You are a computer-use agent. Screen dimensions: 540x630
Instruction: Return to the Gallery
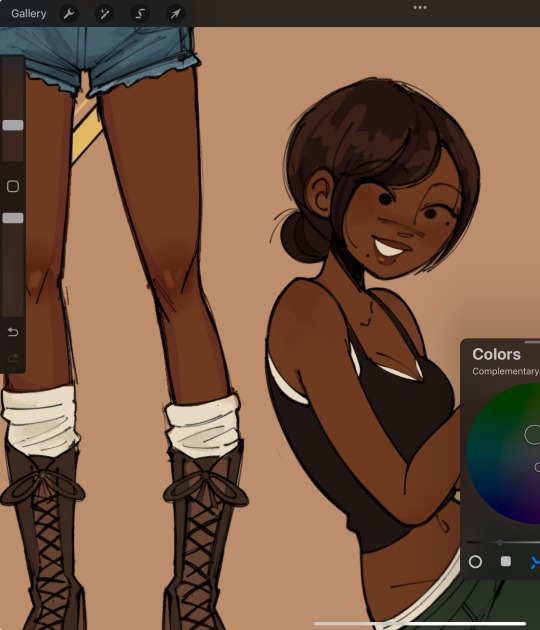point(29,14)
